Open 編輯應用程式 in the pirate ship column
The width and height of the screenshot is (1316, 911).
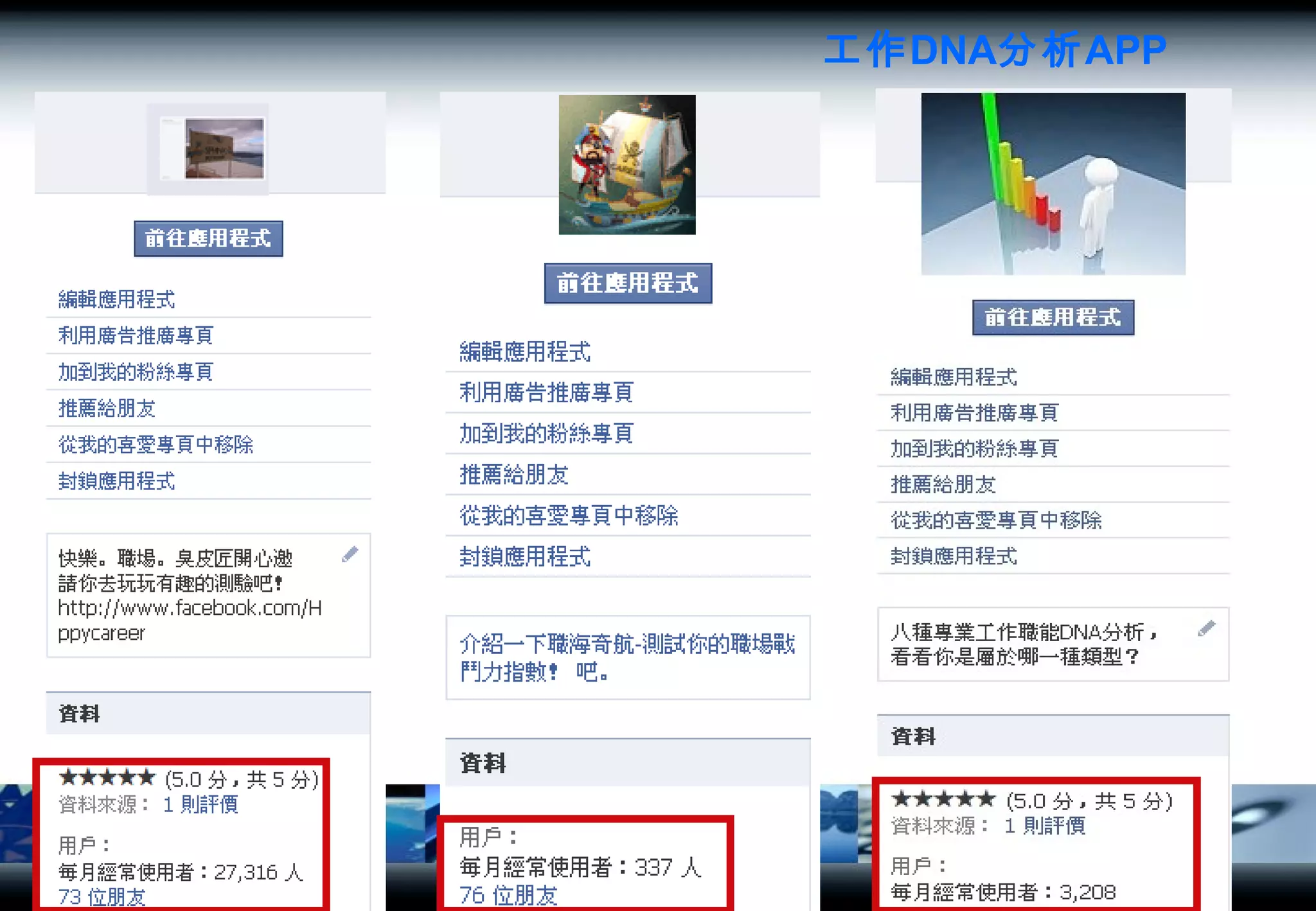click(x=525, y=351)
